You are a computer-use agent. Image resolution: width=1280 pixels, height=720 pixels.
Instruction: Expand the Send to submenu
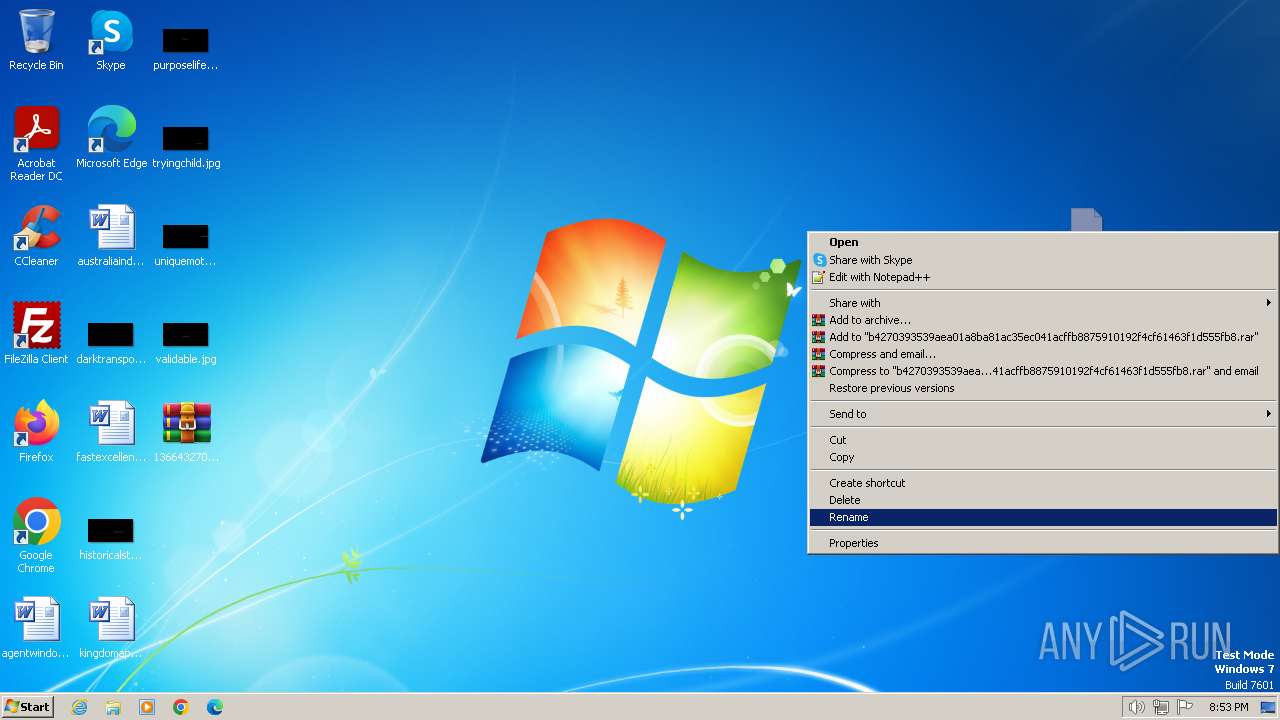[1043, 414]
